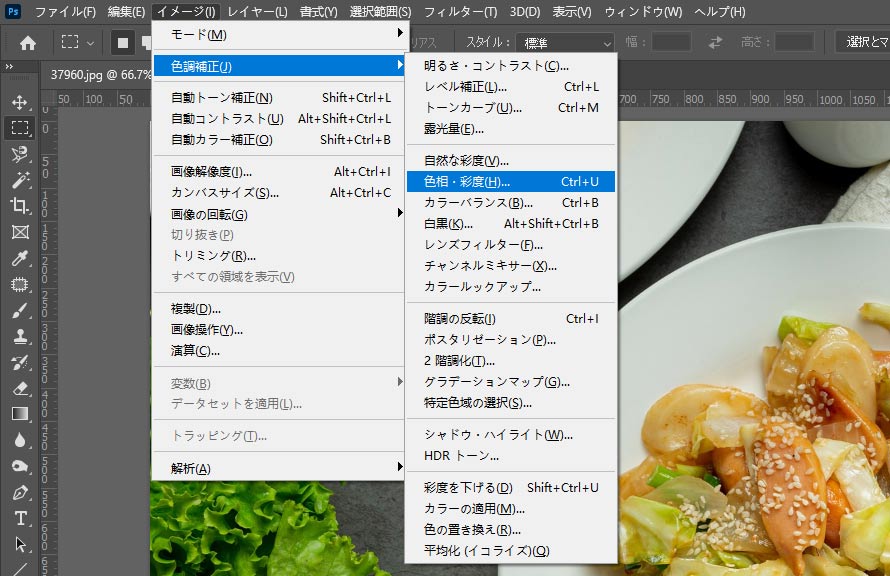Screen dimensions: 890x576
Task: Click the highlighted 色調補正(J) submenu entry
Action: [278, 66]
